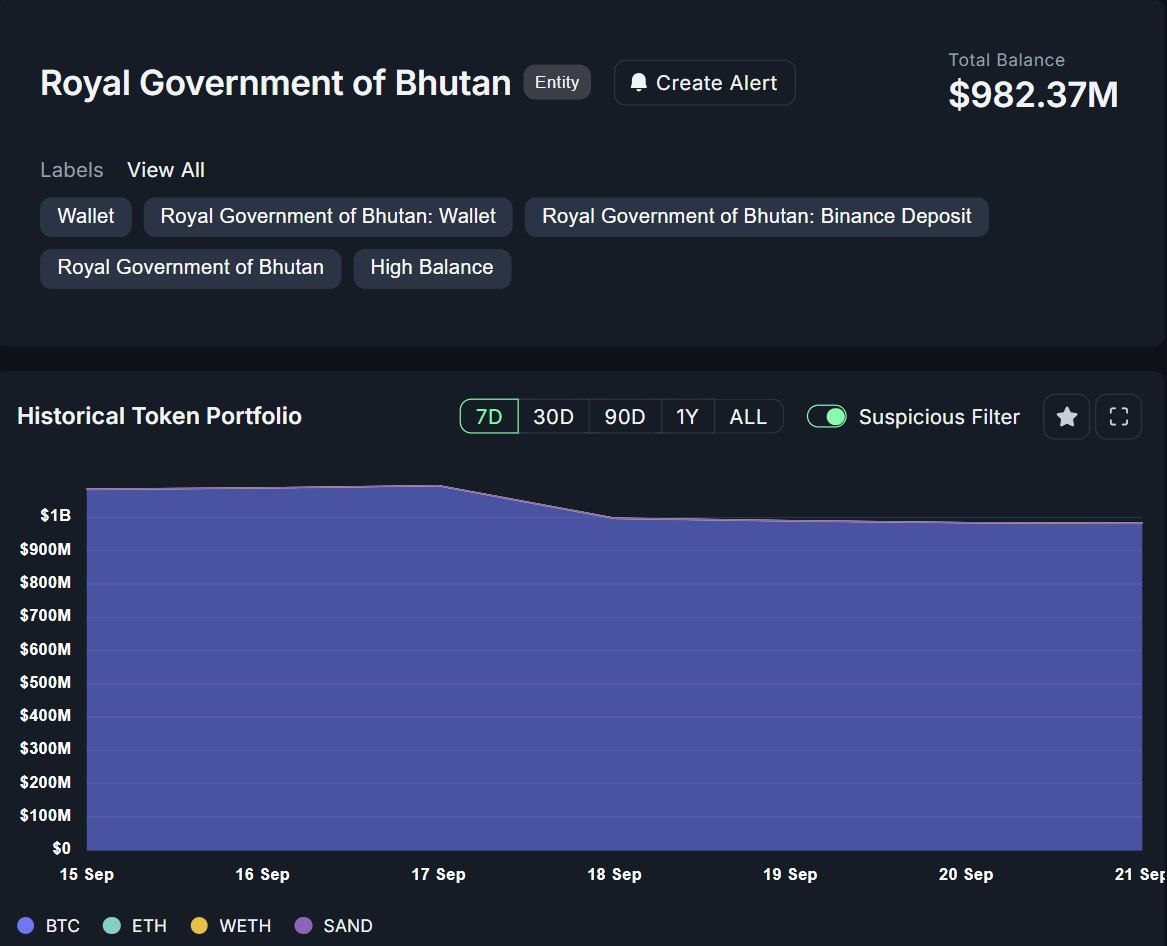Click the bell icon in Create Alert

pyautogui.click(x=639, y=83)
